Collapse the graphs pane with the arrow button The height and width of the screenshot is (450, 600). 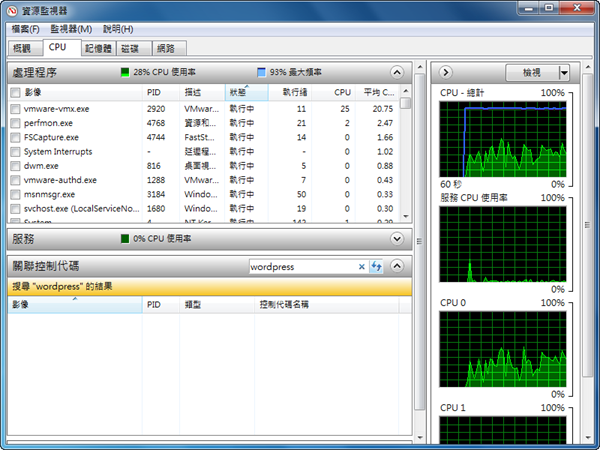[x=445, y=72]
